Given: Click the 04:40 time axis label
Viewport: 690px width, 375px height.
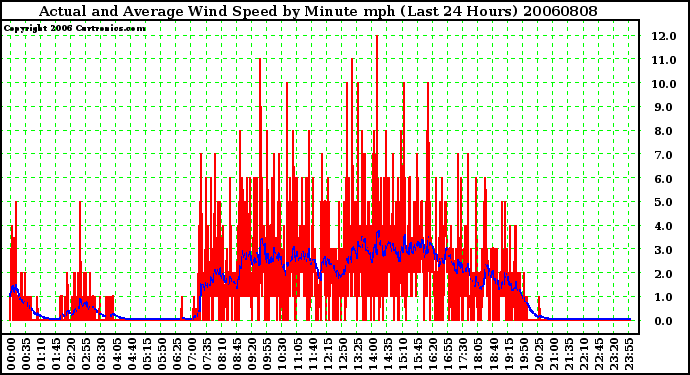Looking at the screenshot, I should [x=131, y=354].
